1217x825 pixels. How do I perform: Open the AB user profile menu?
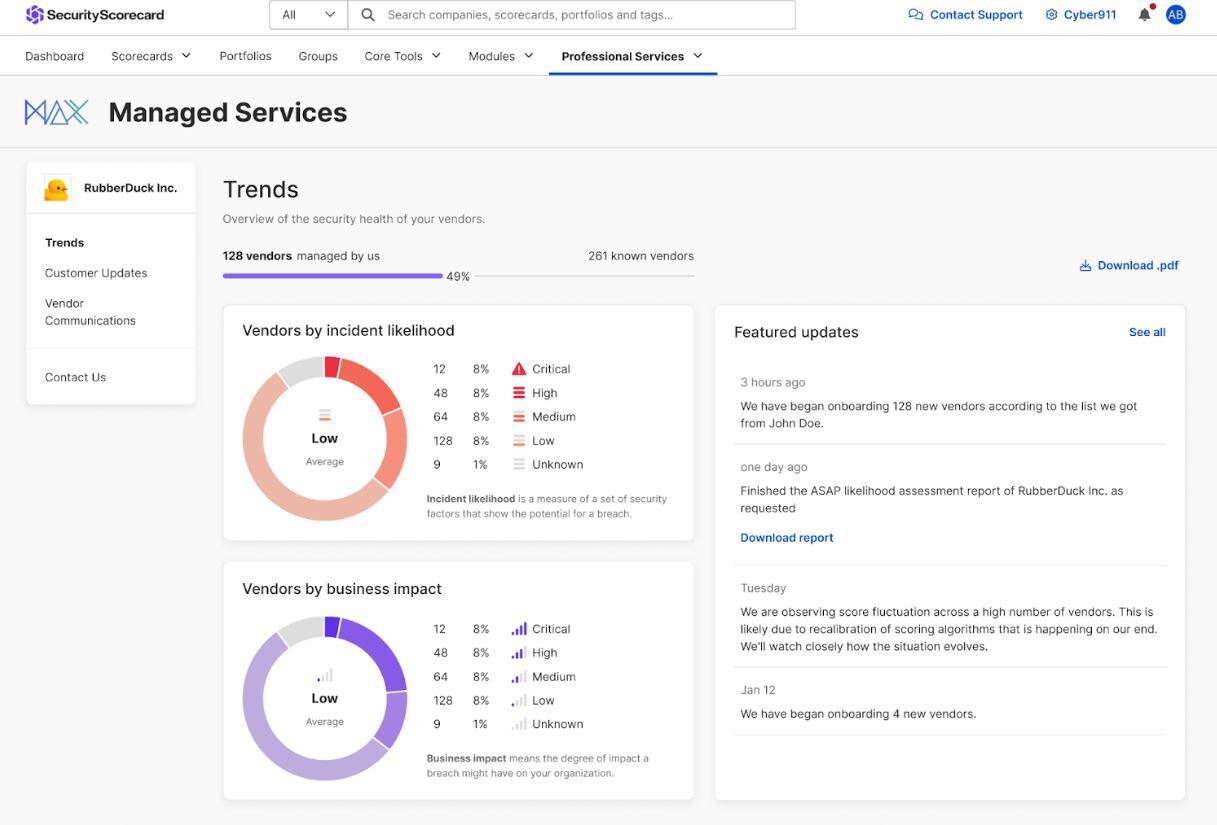click(x=1175, y=14)
